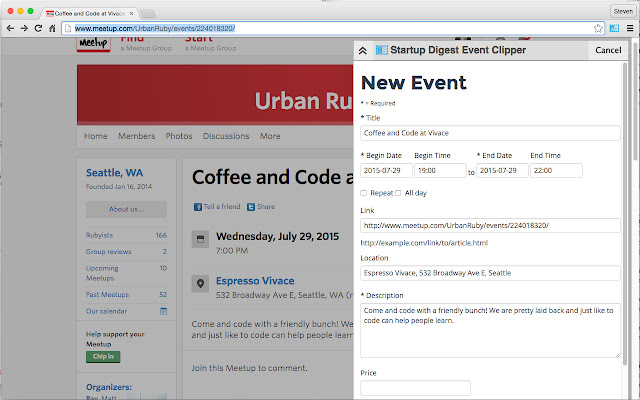Click the Share link
Screen dimensions: 640x400
pyautogui.click(x=266, y=207)
